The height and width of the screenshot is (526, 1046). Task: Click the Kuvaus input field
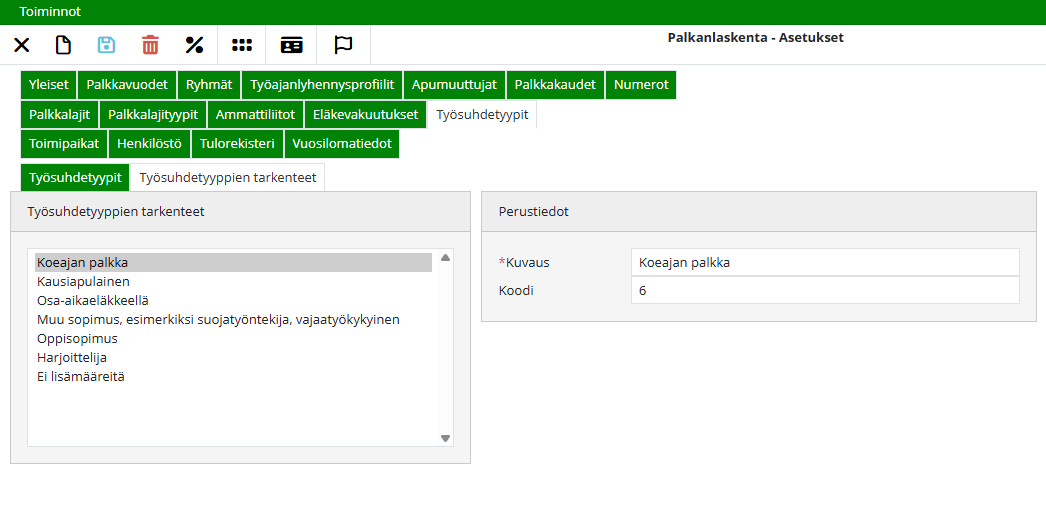tap(825, 262)
